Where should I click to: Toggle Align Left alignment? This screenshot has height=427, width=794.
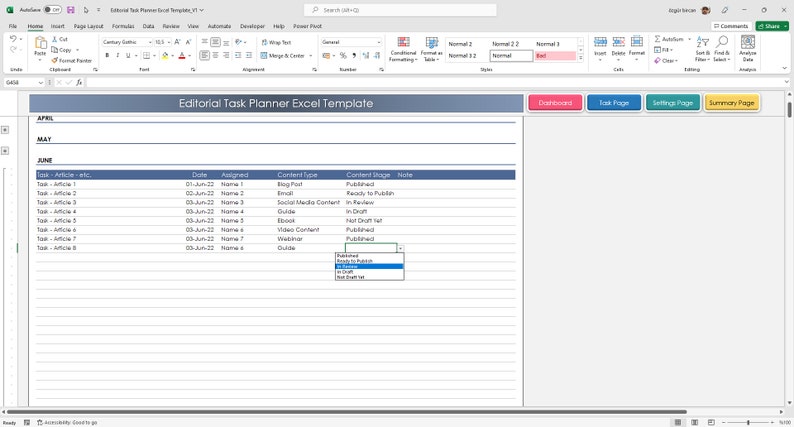[204, 55]
